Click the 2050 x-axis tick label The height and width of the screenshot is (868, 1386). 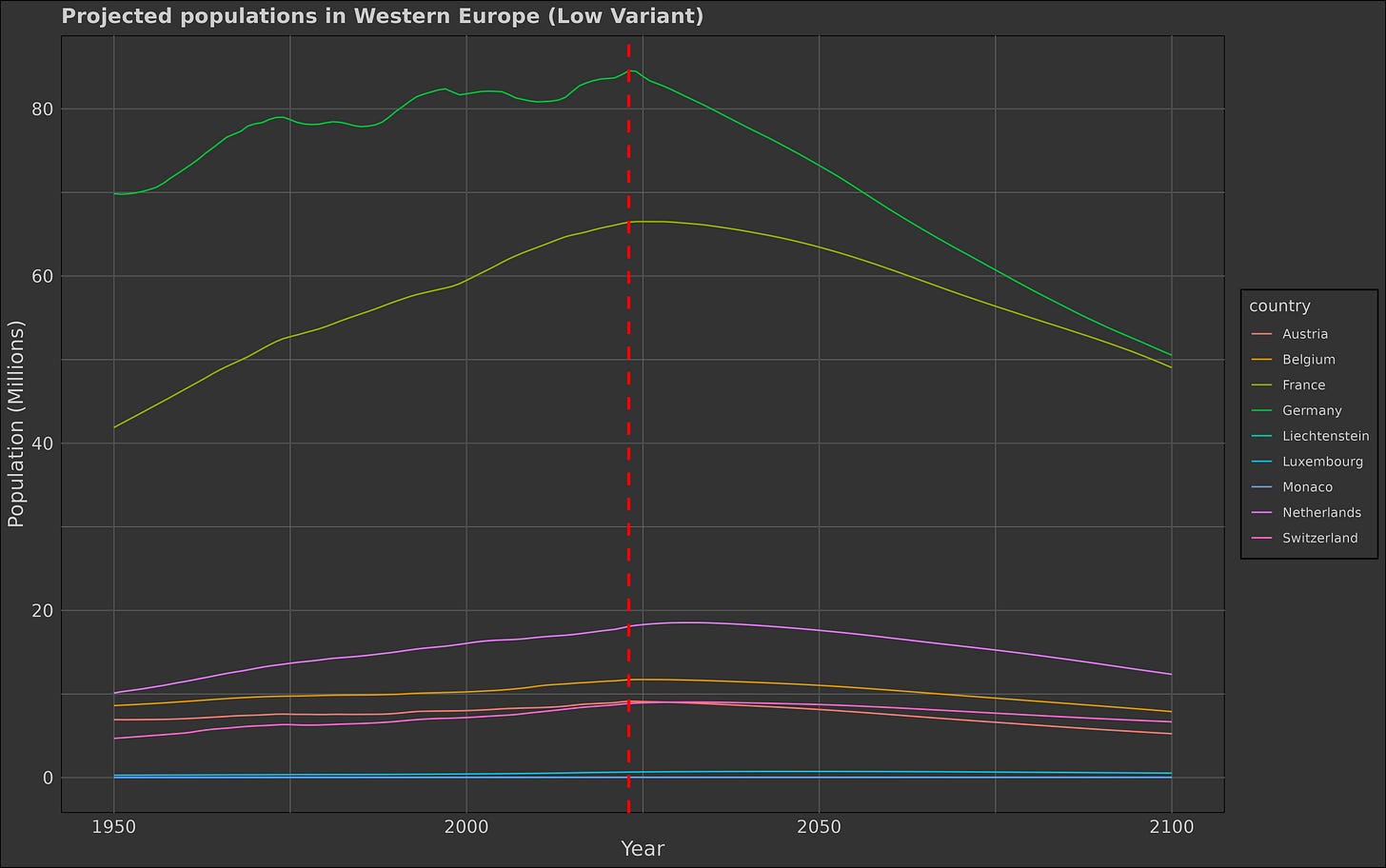click(x=819, y=827)
